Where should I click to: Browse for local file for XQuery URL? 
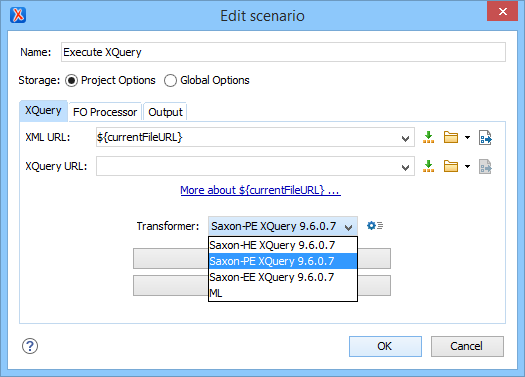(x=451, y=166)
